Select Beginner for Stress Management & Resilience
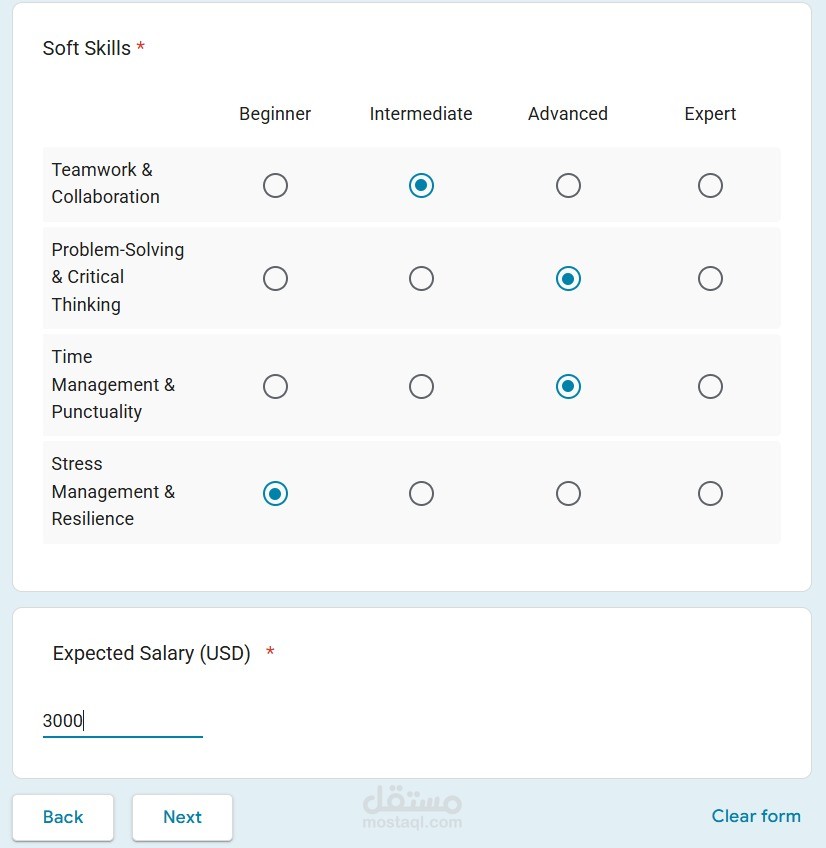 coord(275,493)
